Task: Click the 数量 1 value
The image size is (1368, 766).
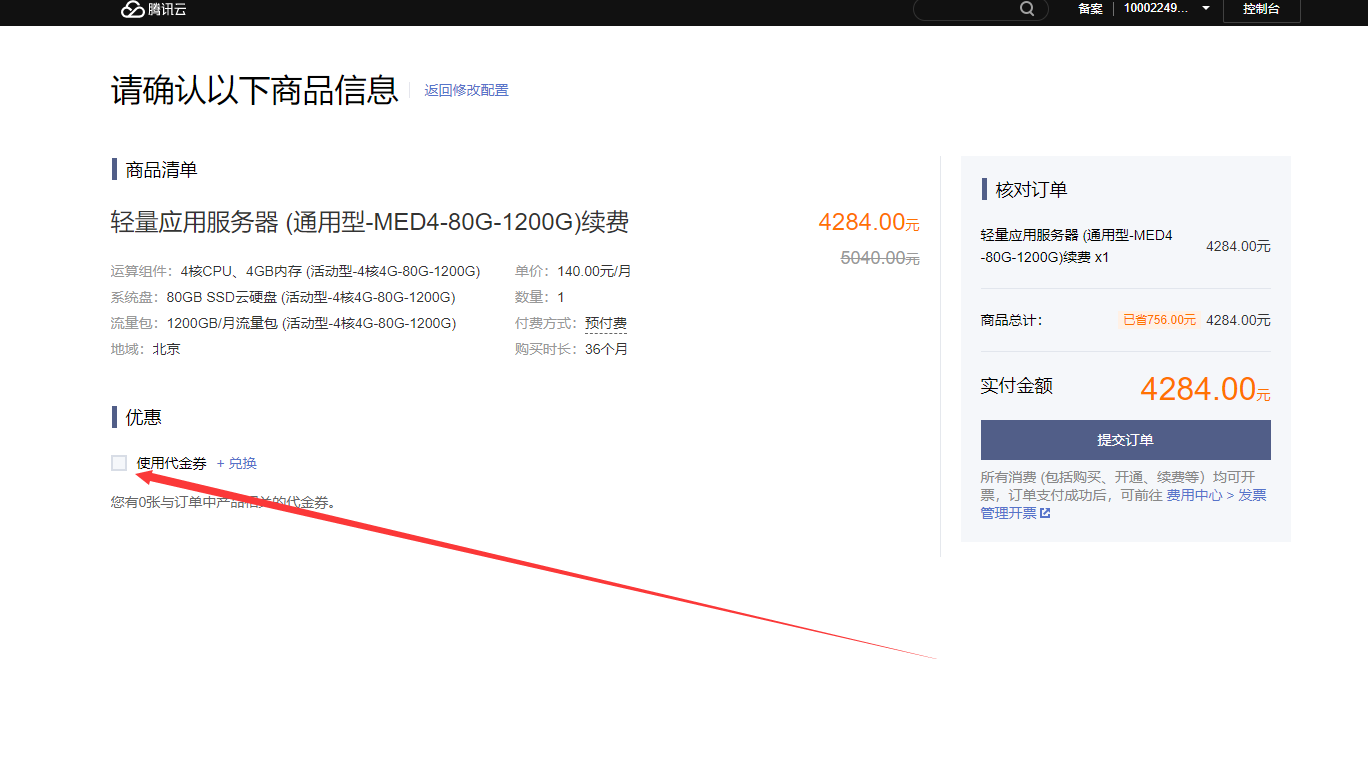Action: (x=561, y=297)
